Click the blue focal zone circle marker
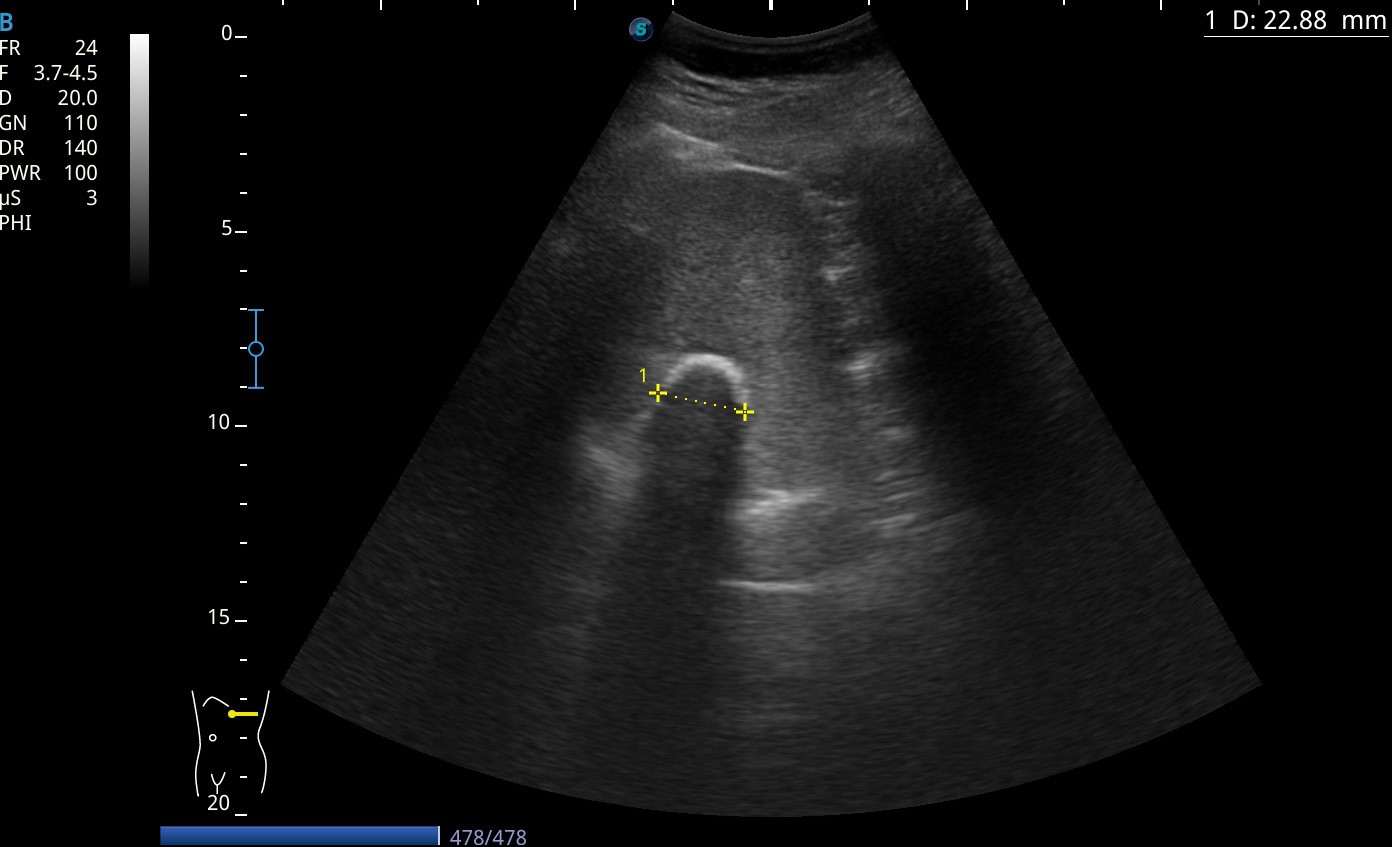 [256, 349]
